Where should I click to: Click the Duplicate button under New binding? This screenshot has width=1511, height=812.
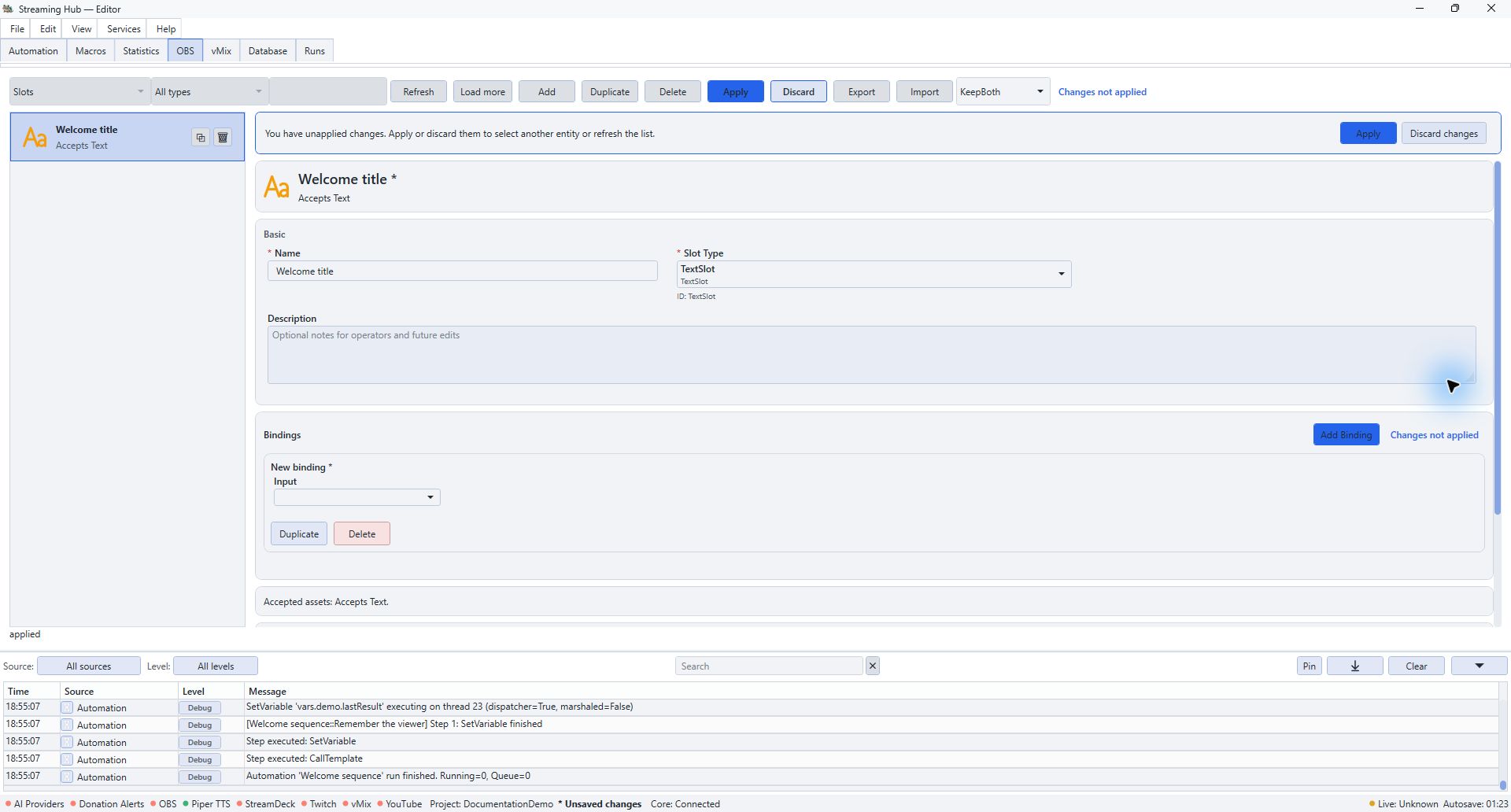click(x=299, y=534)
